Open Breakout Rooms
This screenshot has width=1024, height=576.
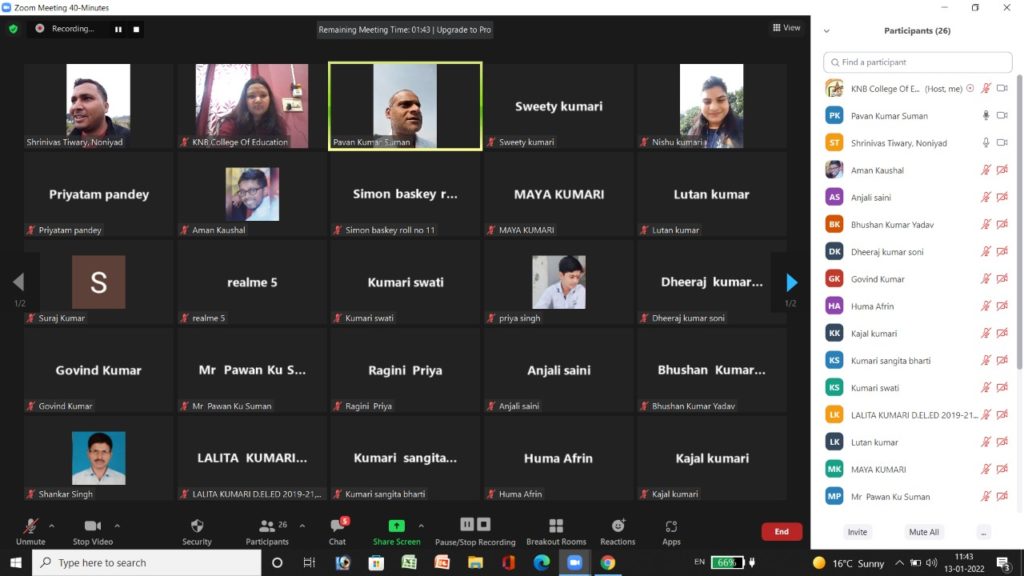556,526
